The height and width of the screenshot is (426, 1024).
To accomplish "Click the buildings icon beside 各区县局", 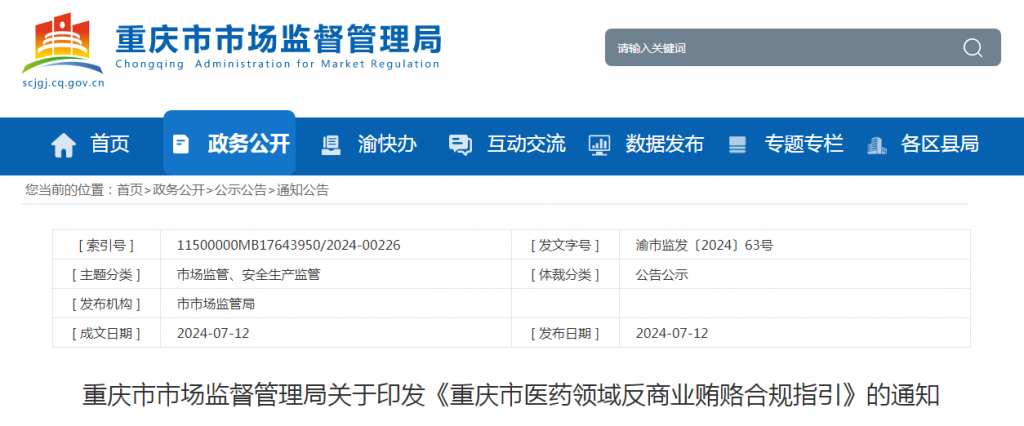I will [x=876, y=144].
